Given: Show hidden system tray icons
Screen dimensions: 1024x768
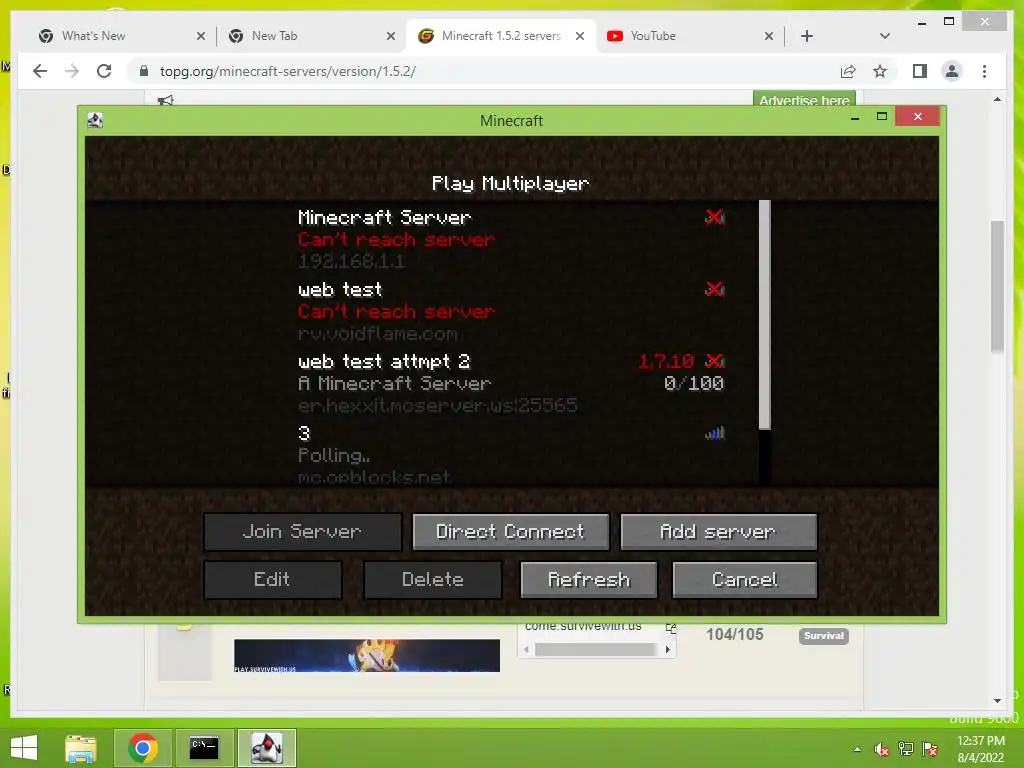Looking at the screenshot, I should click(857, 749).
